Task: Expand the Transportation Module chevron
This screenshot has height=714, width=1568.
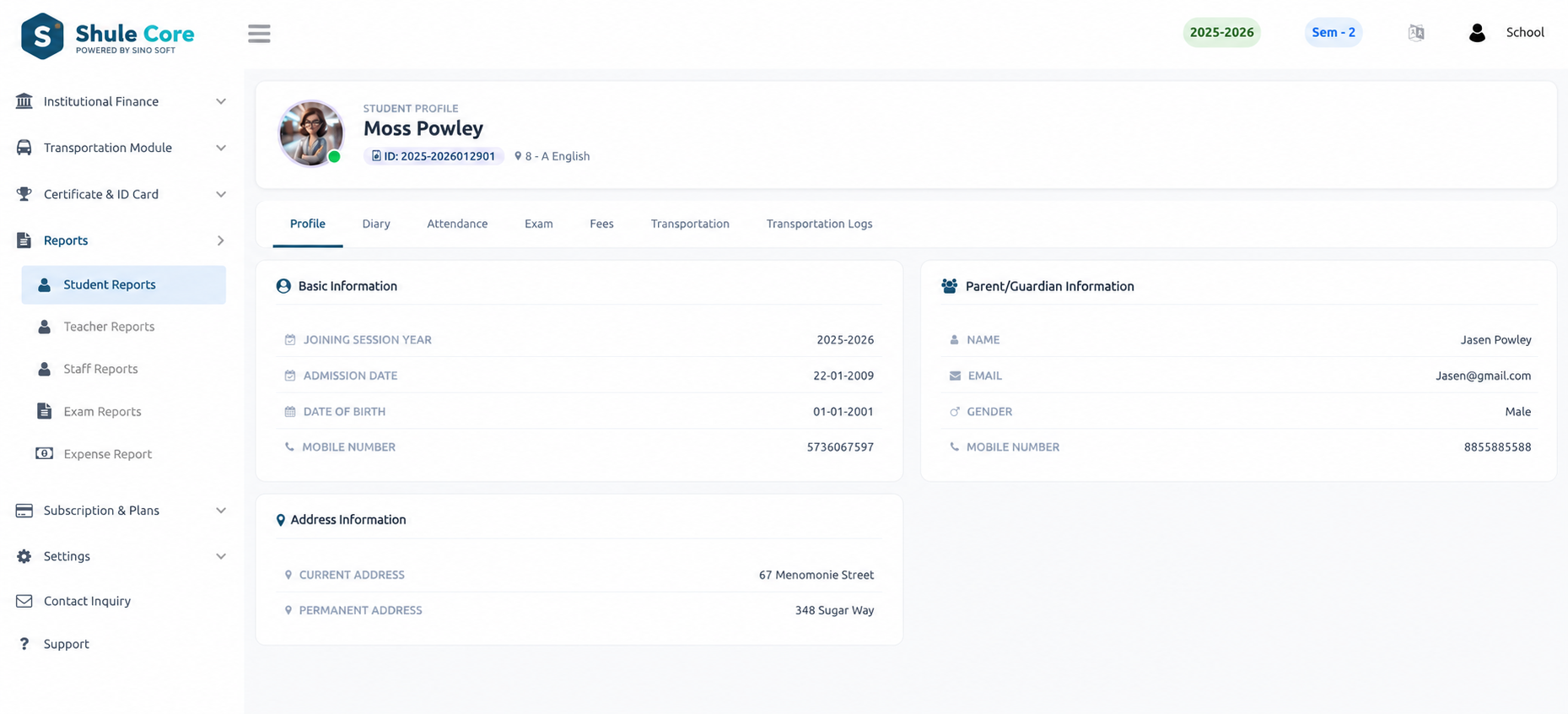Action: pyautogui.click(x=221, y=148)
